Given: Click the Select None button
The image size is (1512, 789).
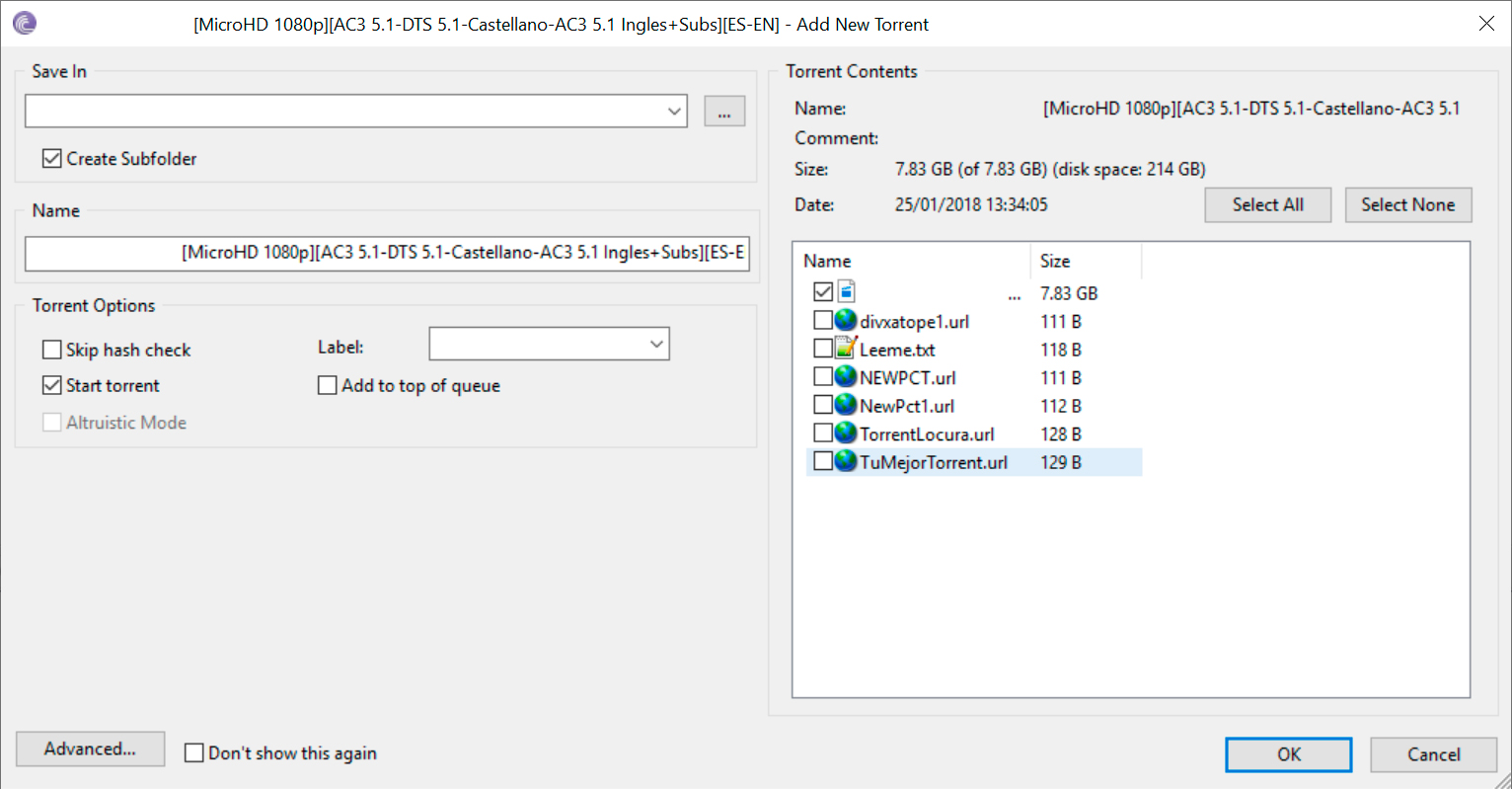Looking at the screenshot, I should [x=1408, y=204].
